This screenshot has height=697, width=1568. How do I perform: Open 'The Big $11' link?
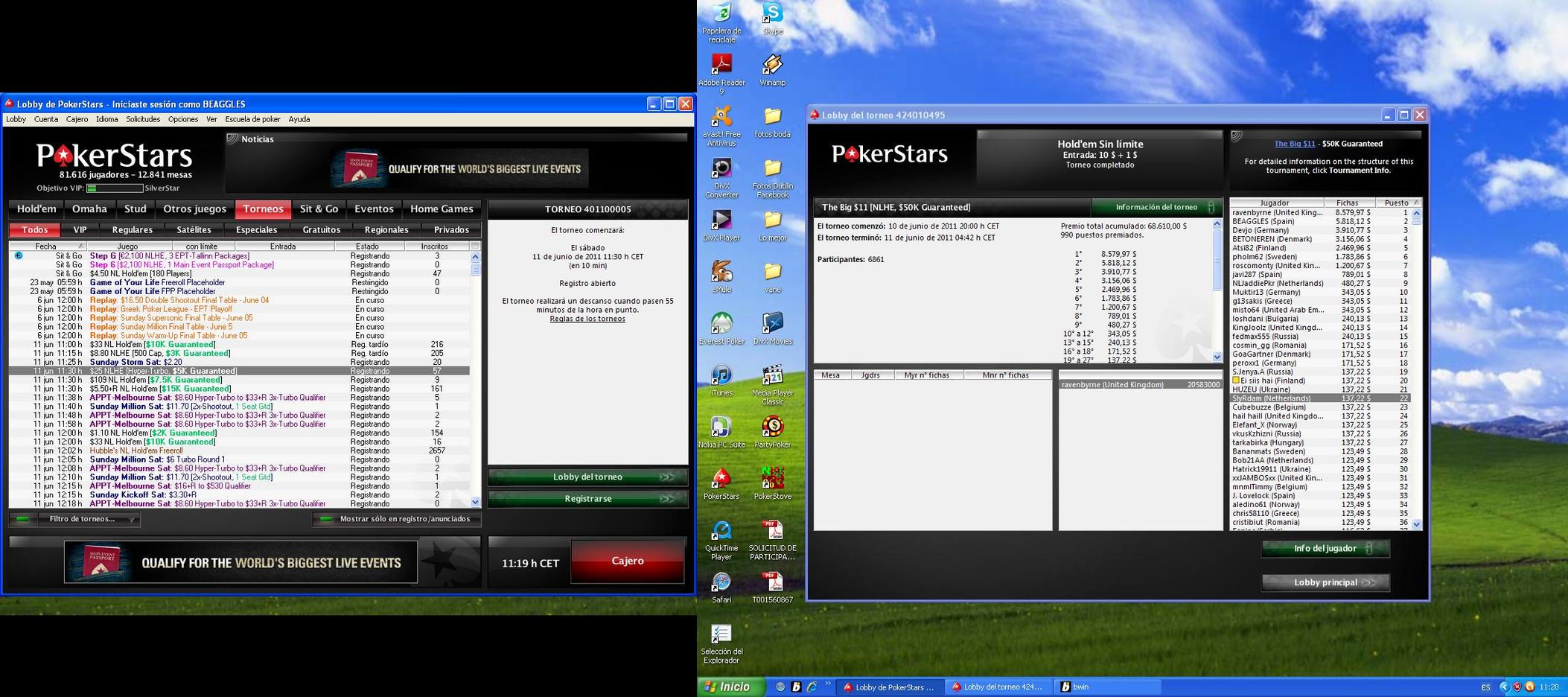[x=1294, y=144]
